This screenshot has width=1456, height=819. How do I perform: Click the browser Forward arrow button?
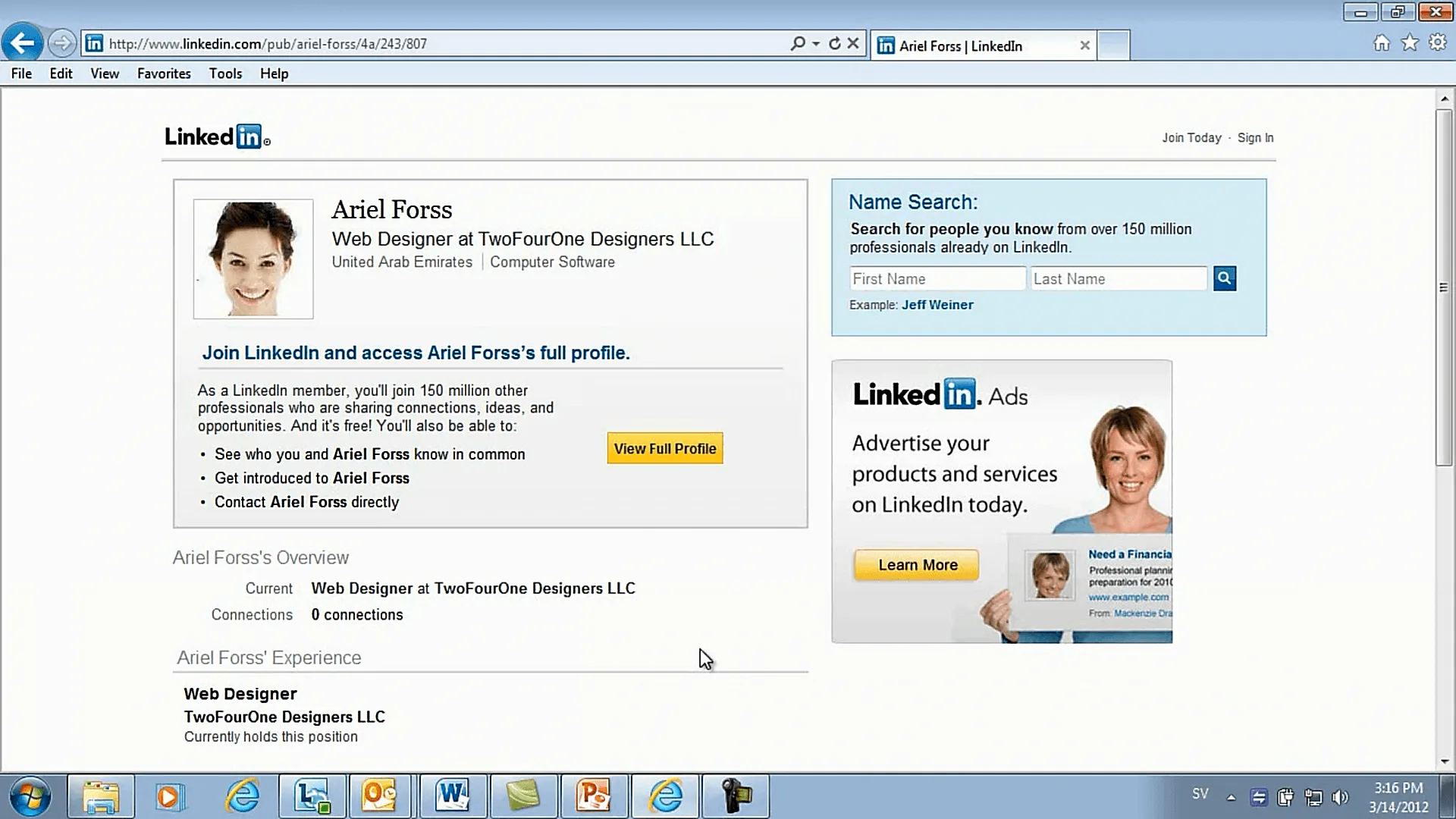pos(62,43)
